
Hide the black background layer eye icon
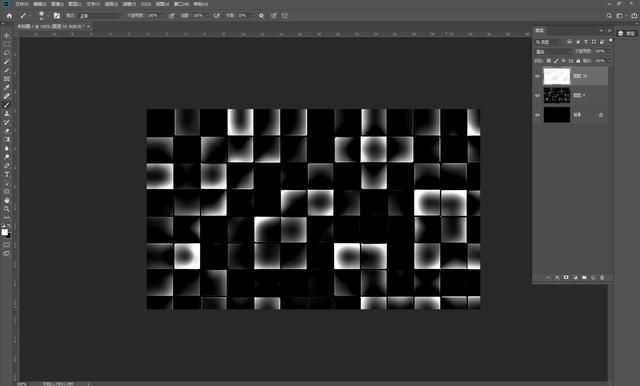click(538, 115)
